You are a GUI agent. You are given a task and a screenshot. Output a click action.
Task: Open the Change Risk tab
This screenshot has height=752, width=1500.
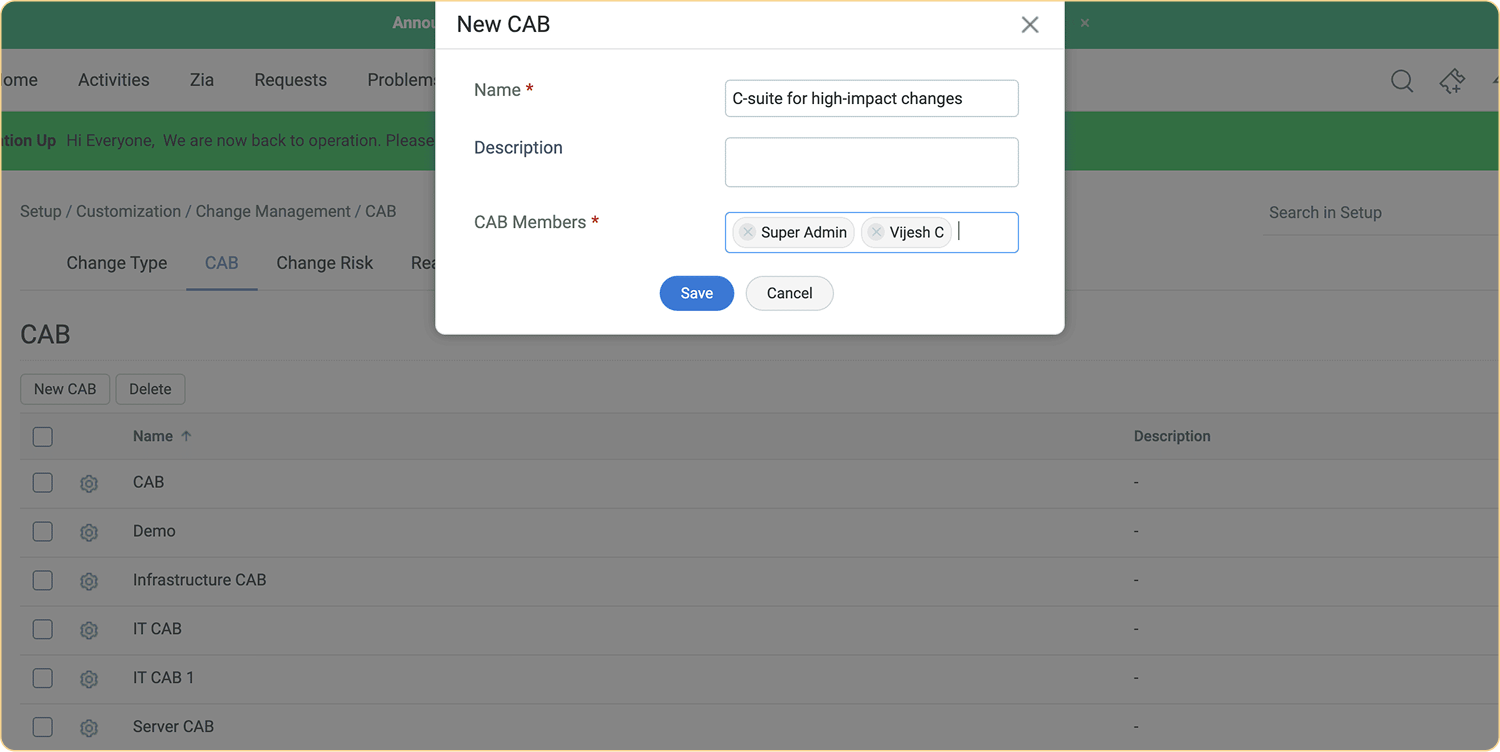tap(324, 263)
